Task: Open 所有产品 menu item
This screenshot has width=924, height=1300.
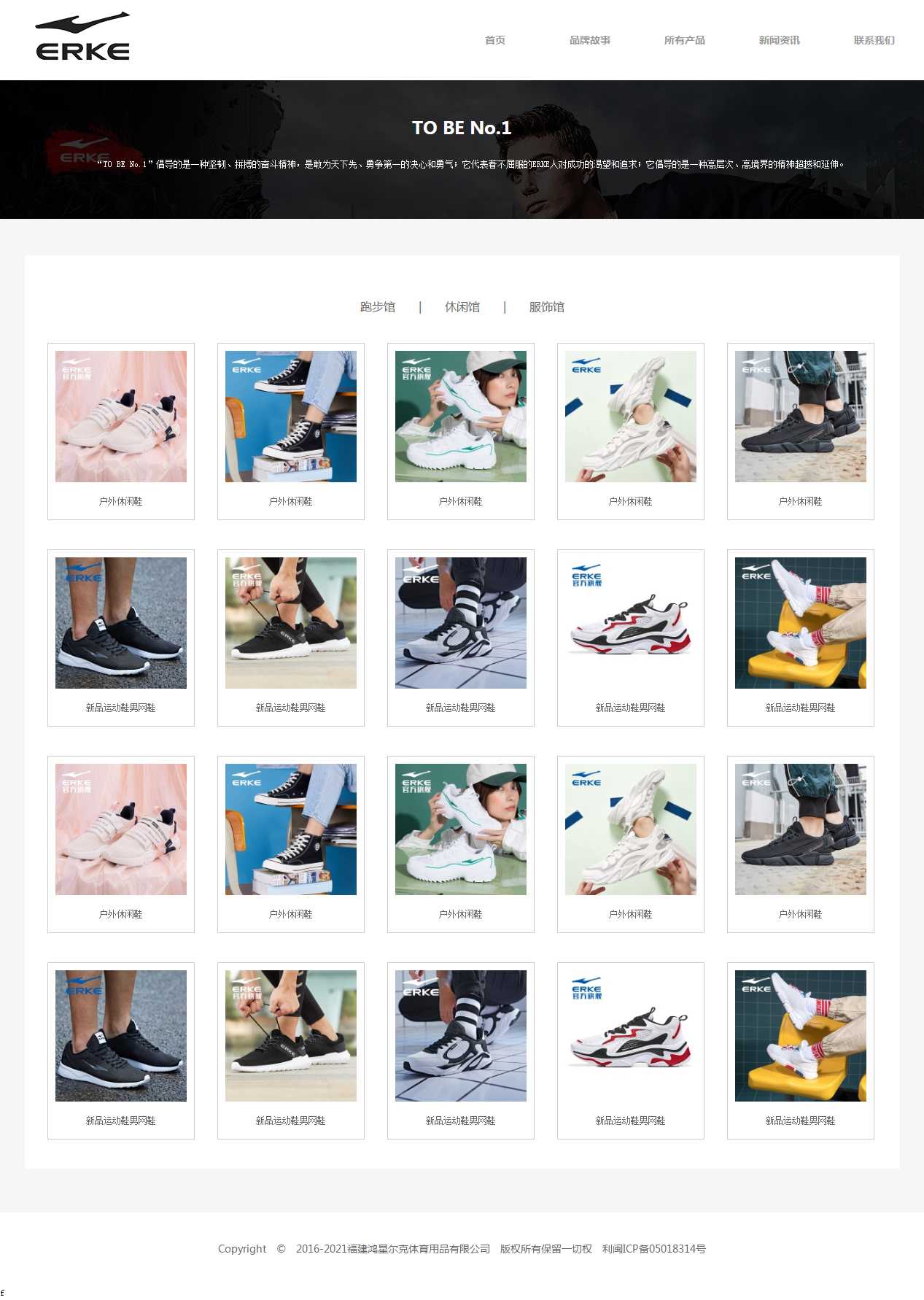Action: (685, 40)
